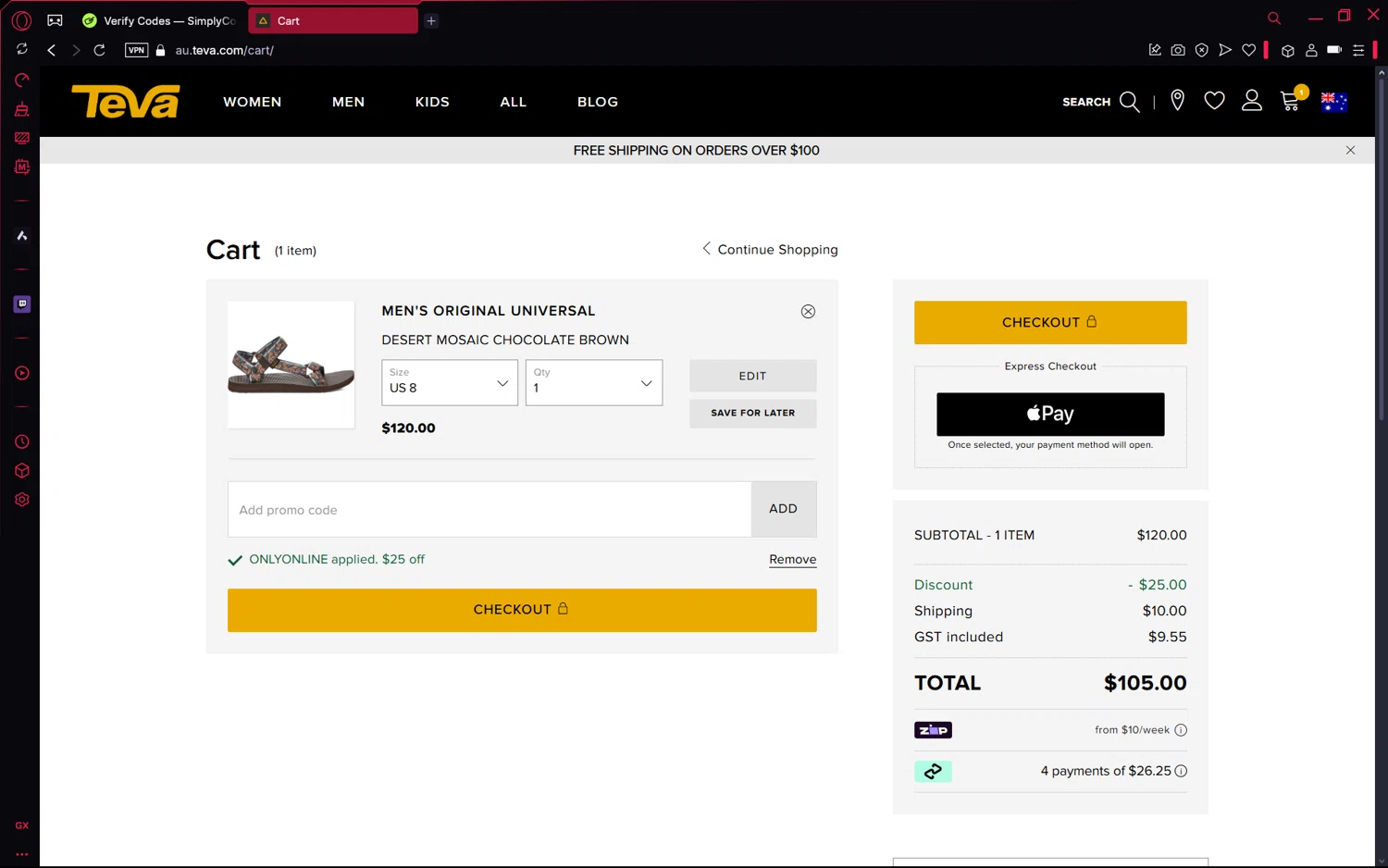Open Teva account person icon
Image resolution: width=1388 pixels, height=868 pixels.
click(x=1252, y=101)
